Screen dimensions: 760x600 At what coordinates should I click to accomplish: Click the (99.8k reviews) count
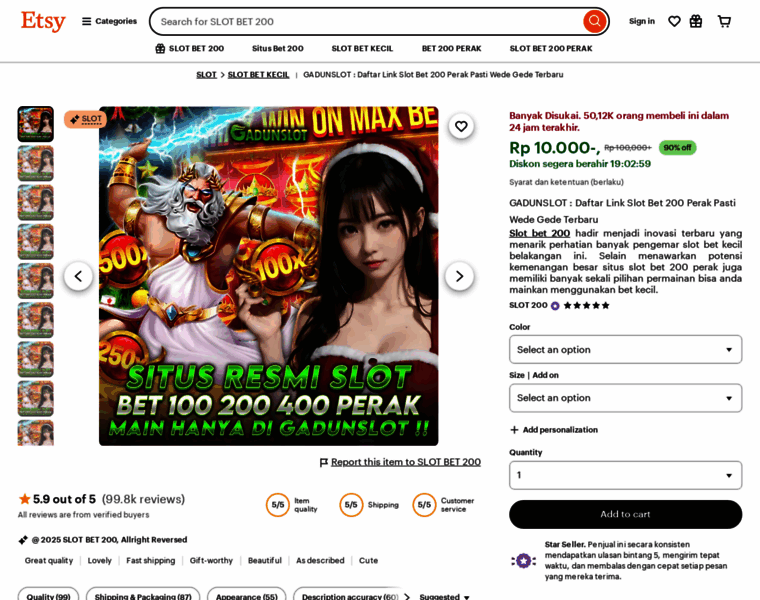143,499
